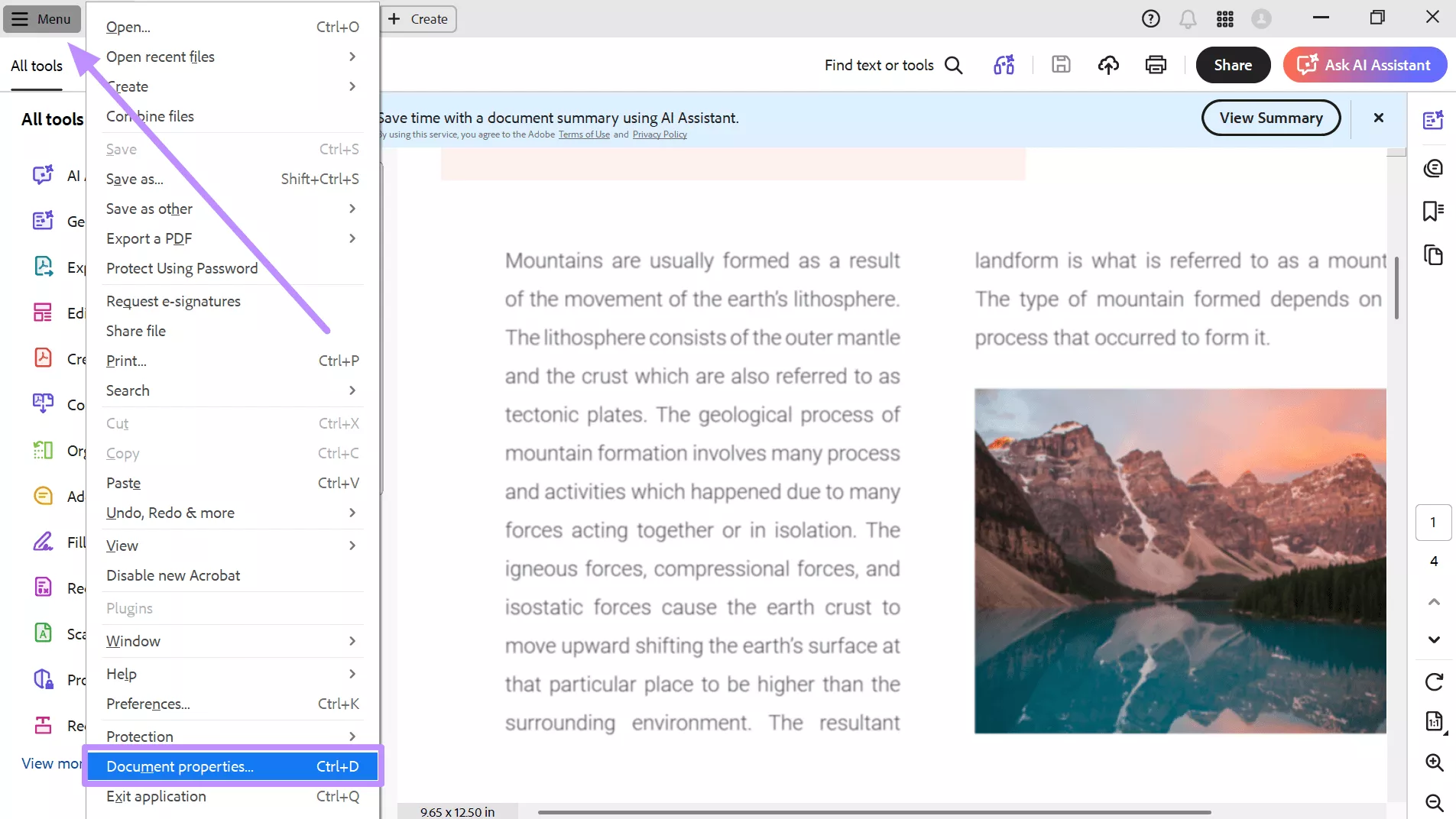
Task: Select Document properties from the menu
Action: (x=180, y=766)
